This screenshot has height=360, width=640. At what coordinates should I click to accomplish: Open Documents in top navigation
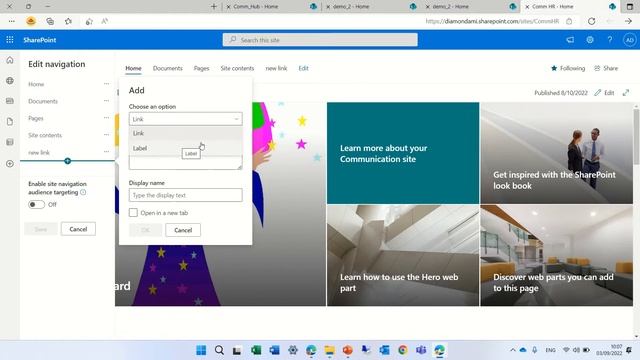click(x=168, y=68)
